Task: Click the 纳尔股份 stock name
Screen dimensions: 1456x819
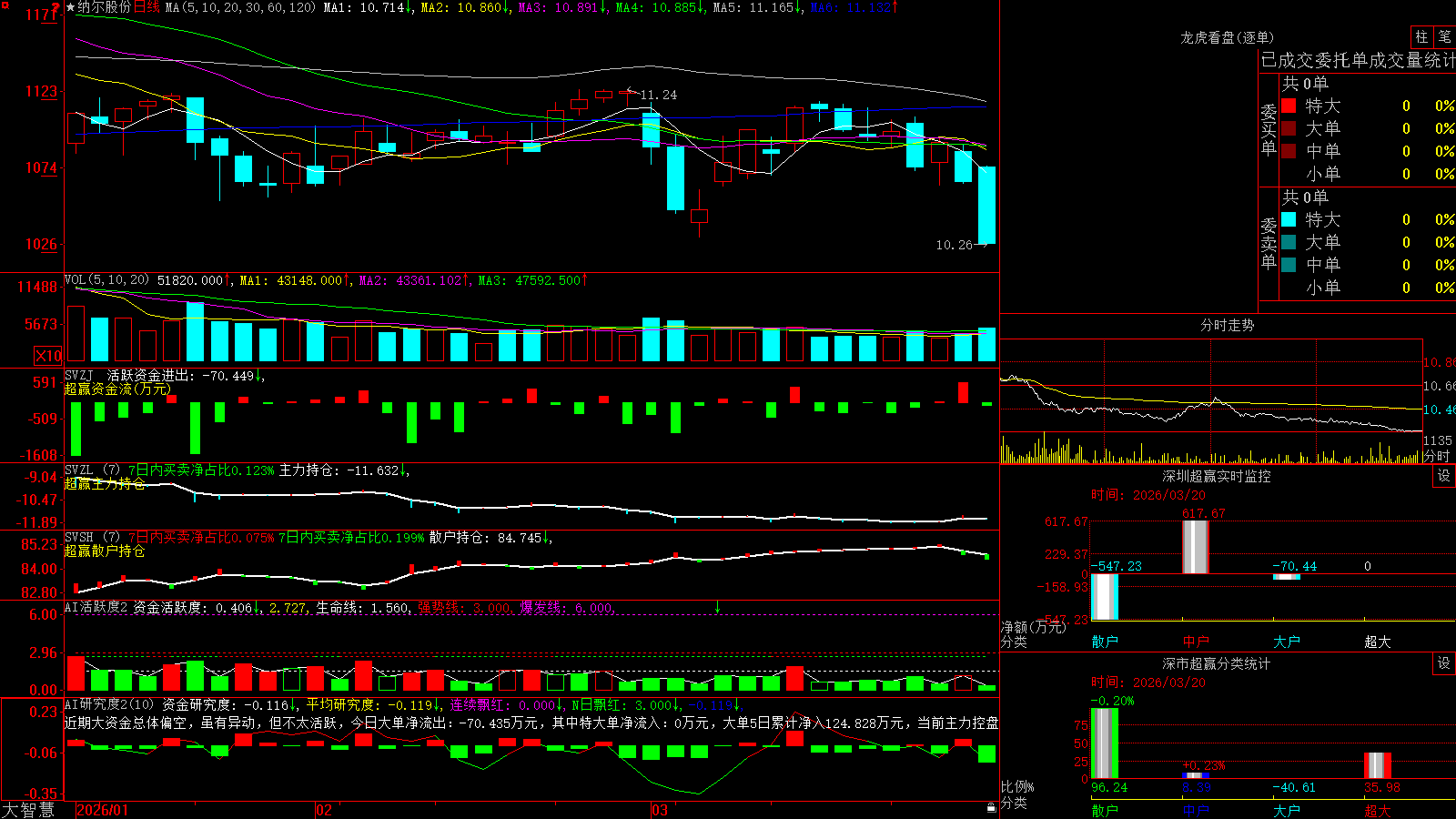Action: pos(104,7)
